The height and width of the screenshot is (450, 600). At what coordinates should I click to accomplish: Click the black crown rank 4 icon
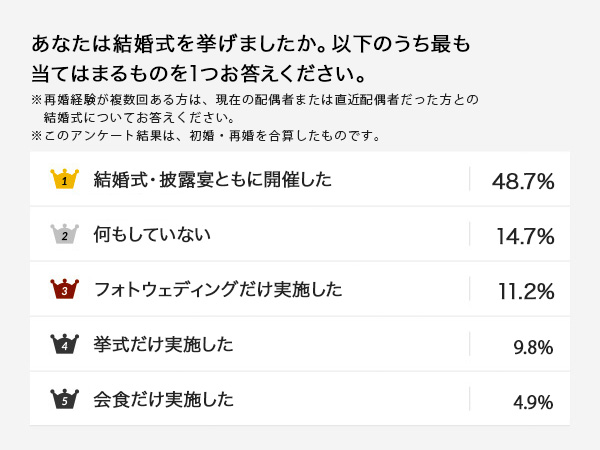click(x=64, y=345)
